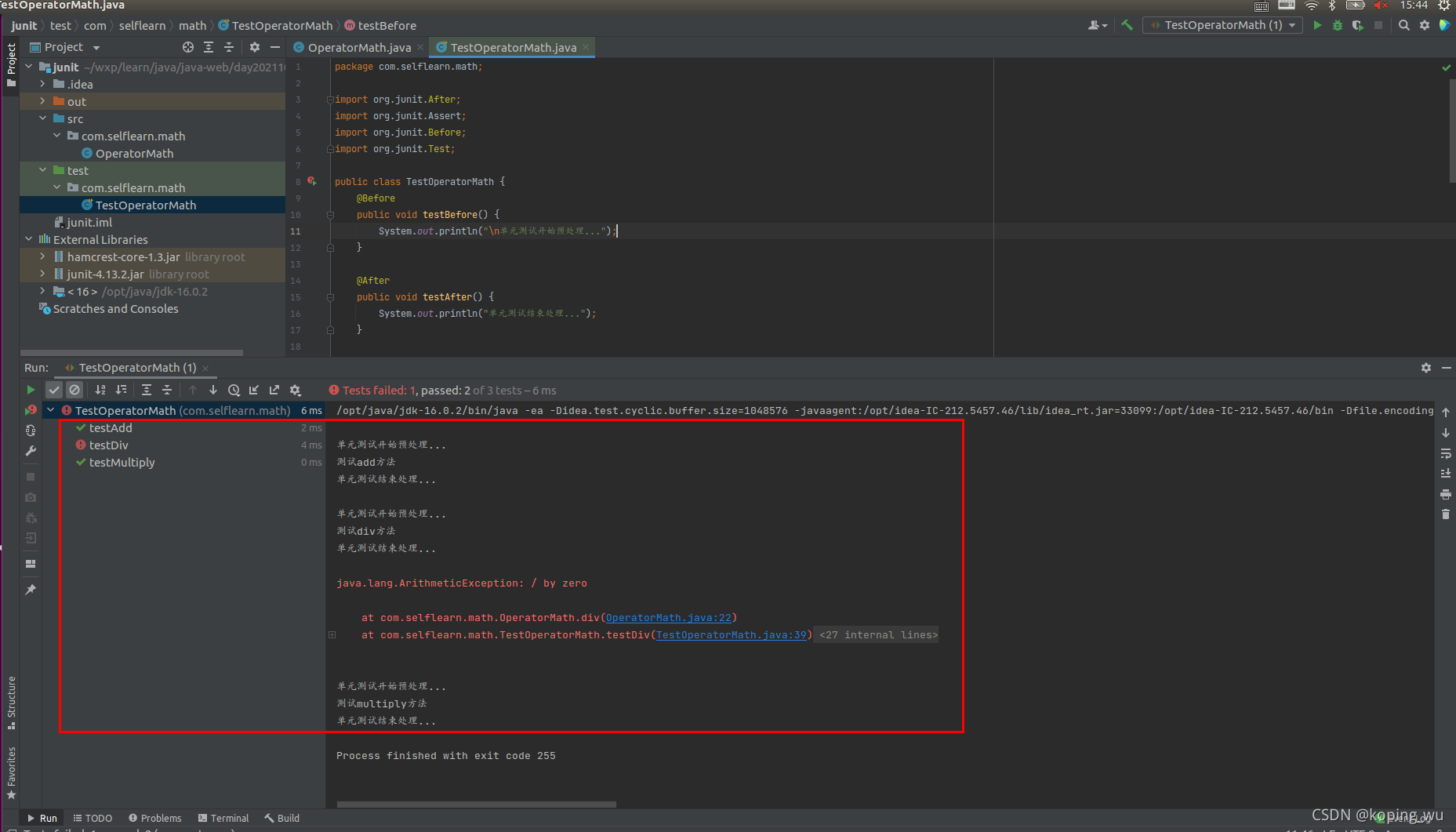Expand the .idea folder
Viewport: 1456px width, 832px height.
pyautogui.click(x=43, y=84)
